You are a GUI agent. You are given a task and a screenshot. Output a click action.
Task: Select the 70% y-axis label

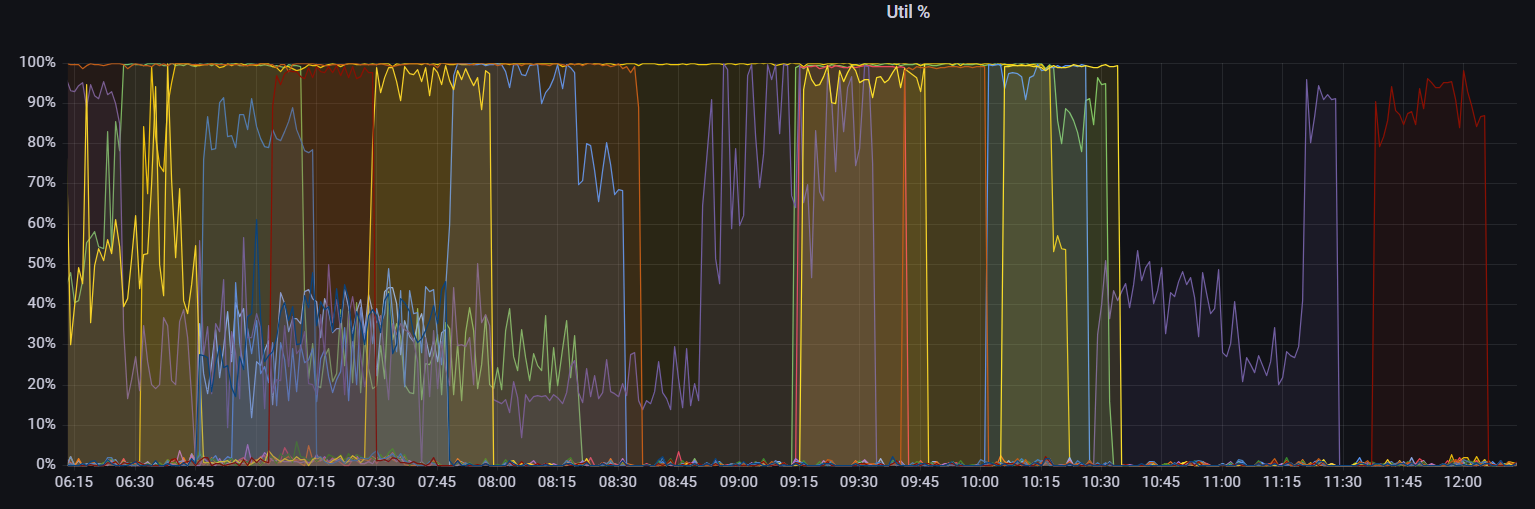tap(41, 183)
